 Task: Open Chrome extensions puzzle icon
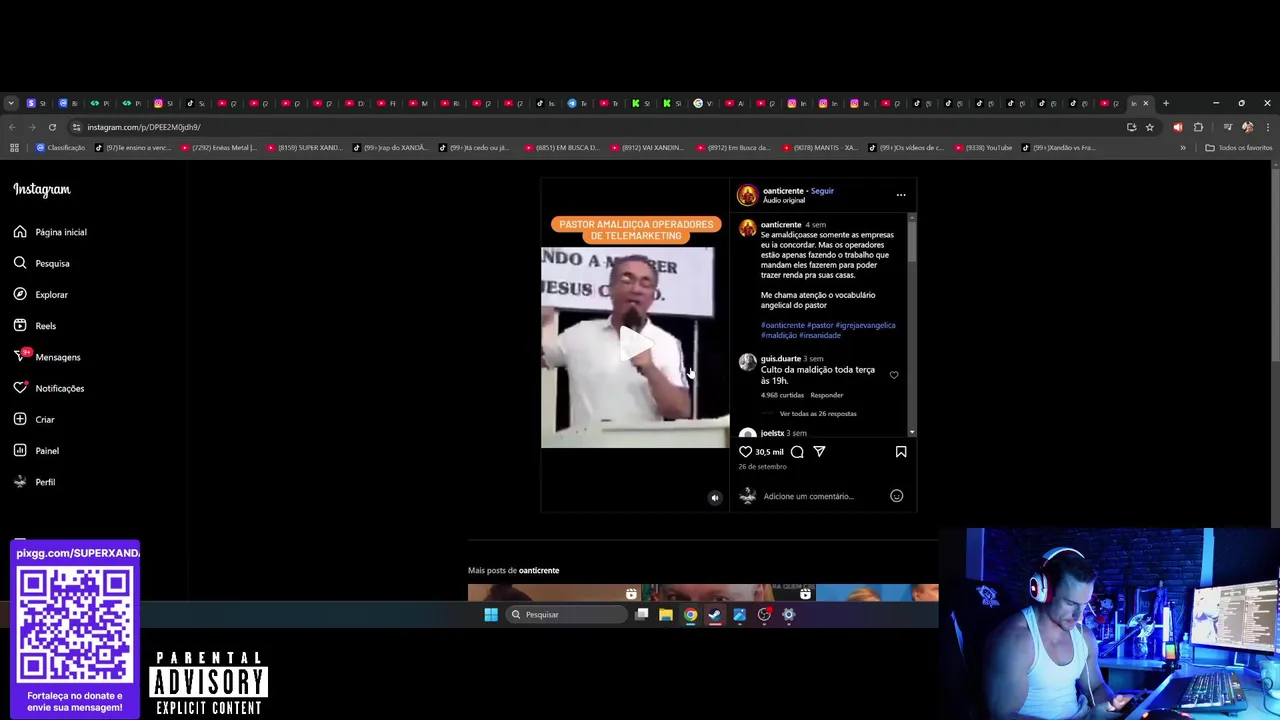1198,127
